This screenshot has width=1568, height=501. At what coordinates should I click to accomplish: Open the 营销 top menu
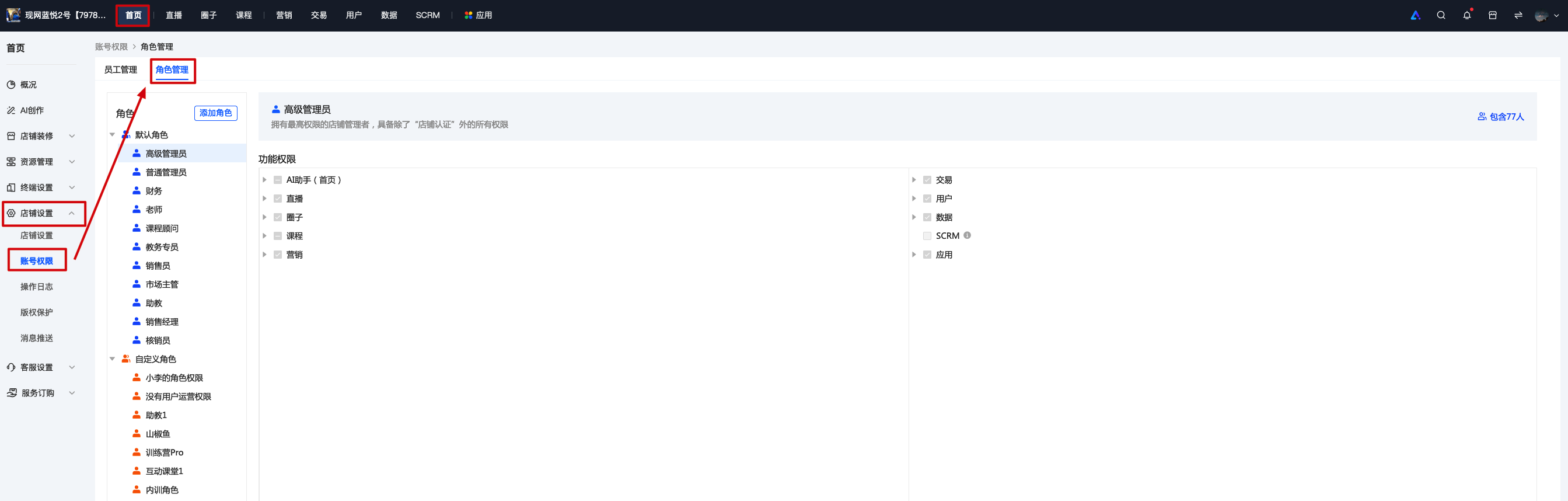click(x=284, y=15)
